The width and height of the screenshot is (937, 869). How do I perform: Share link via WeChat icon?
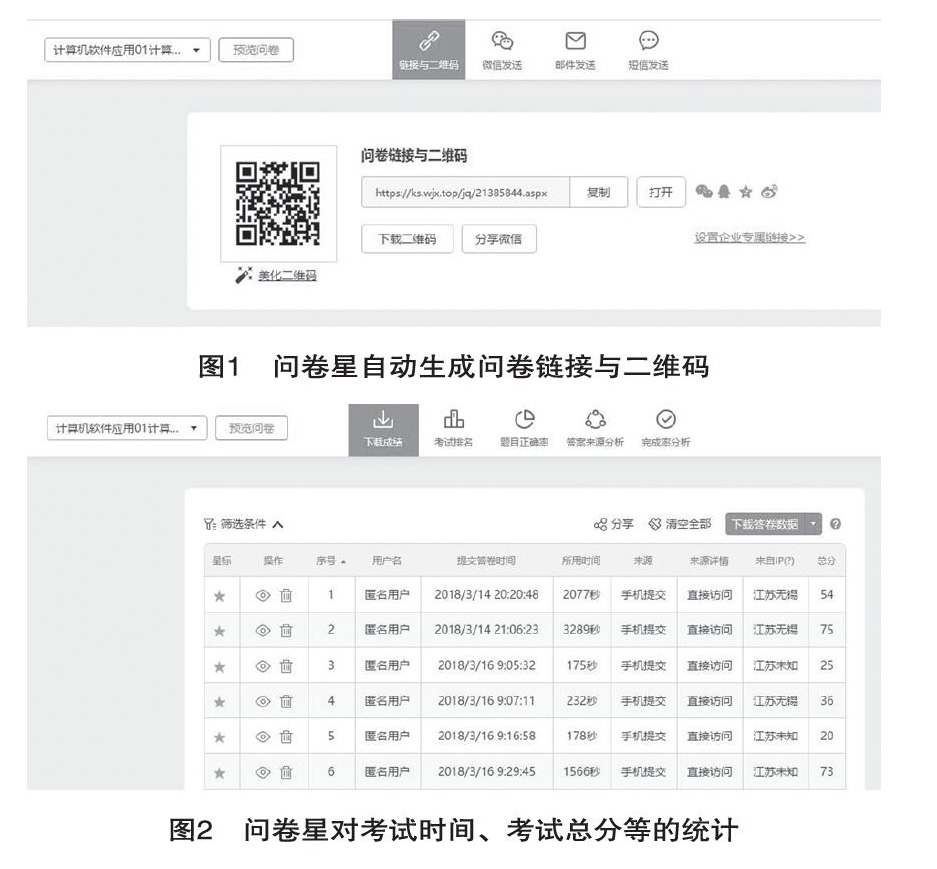coord(704,191)
